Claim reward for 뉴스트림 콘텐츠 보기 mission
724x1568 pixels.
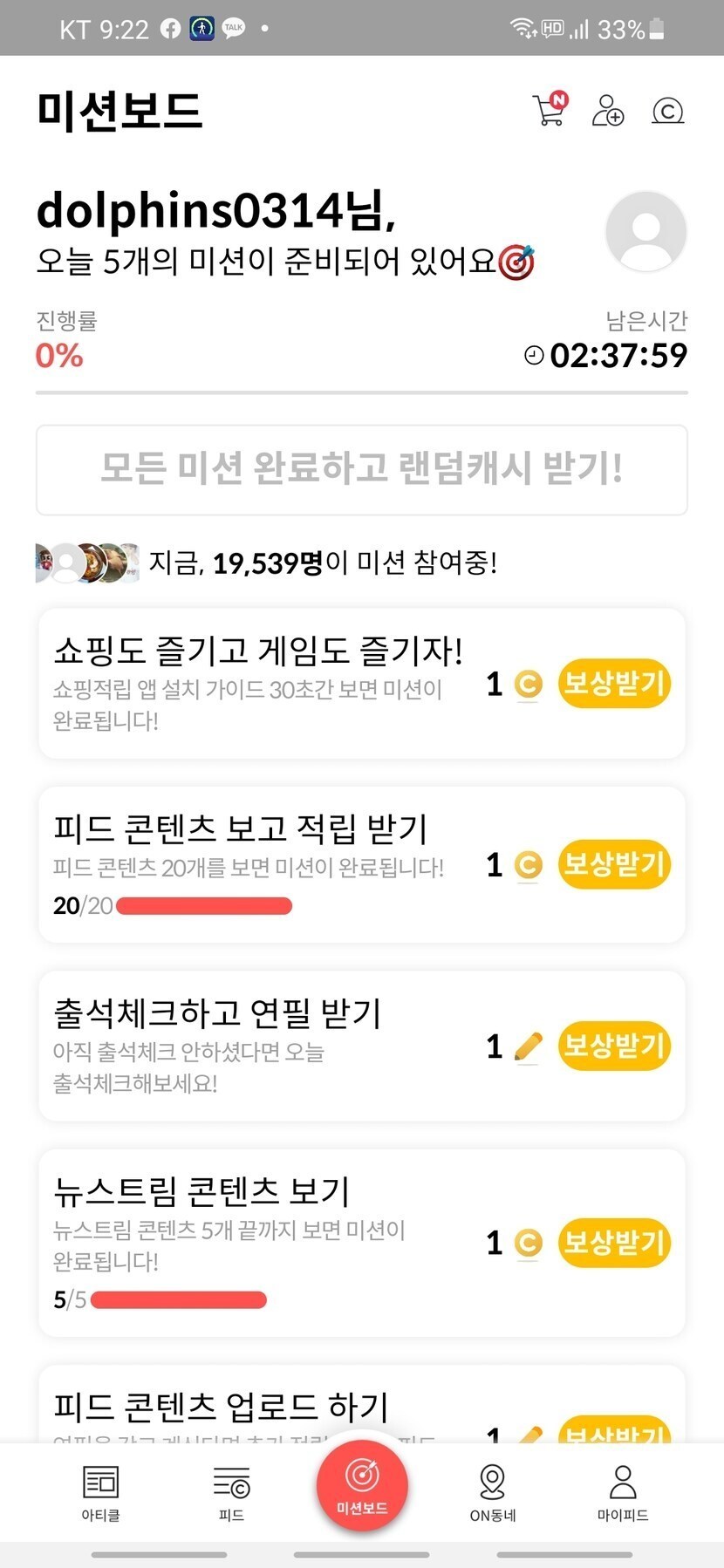pos(614,1242)
